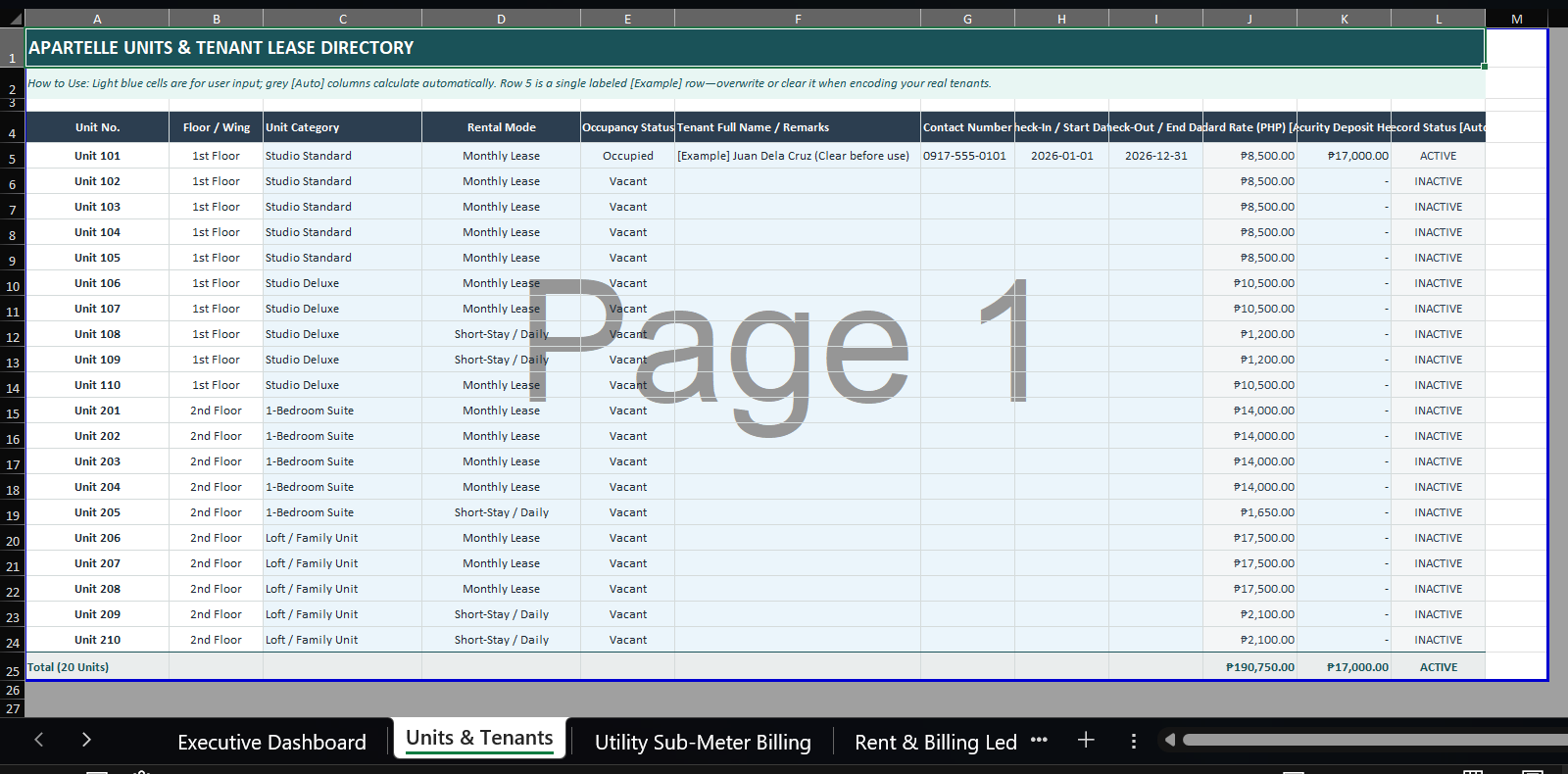
Task: Switch to the Executive Dashboard sheet
Action: coord(271,742)
